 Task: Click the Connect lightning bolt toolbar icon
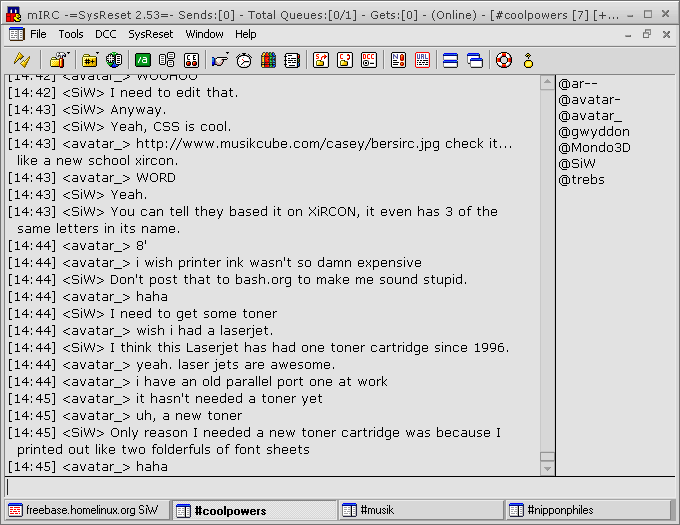click(x=22, y=60)
